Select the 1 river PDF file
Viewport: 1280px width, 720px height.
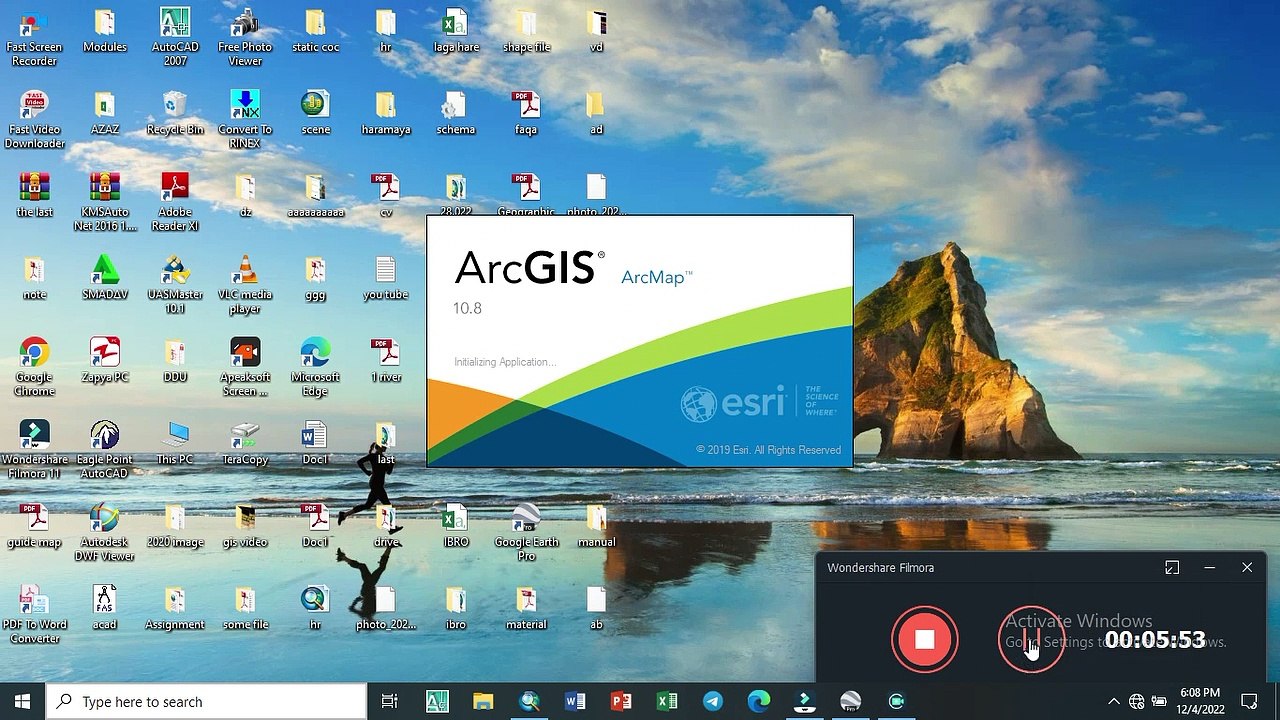(386, 360)
